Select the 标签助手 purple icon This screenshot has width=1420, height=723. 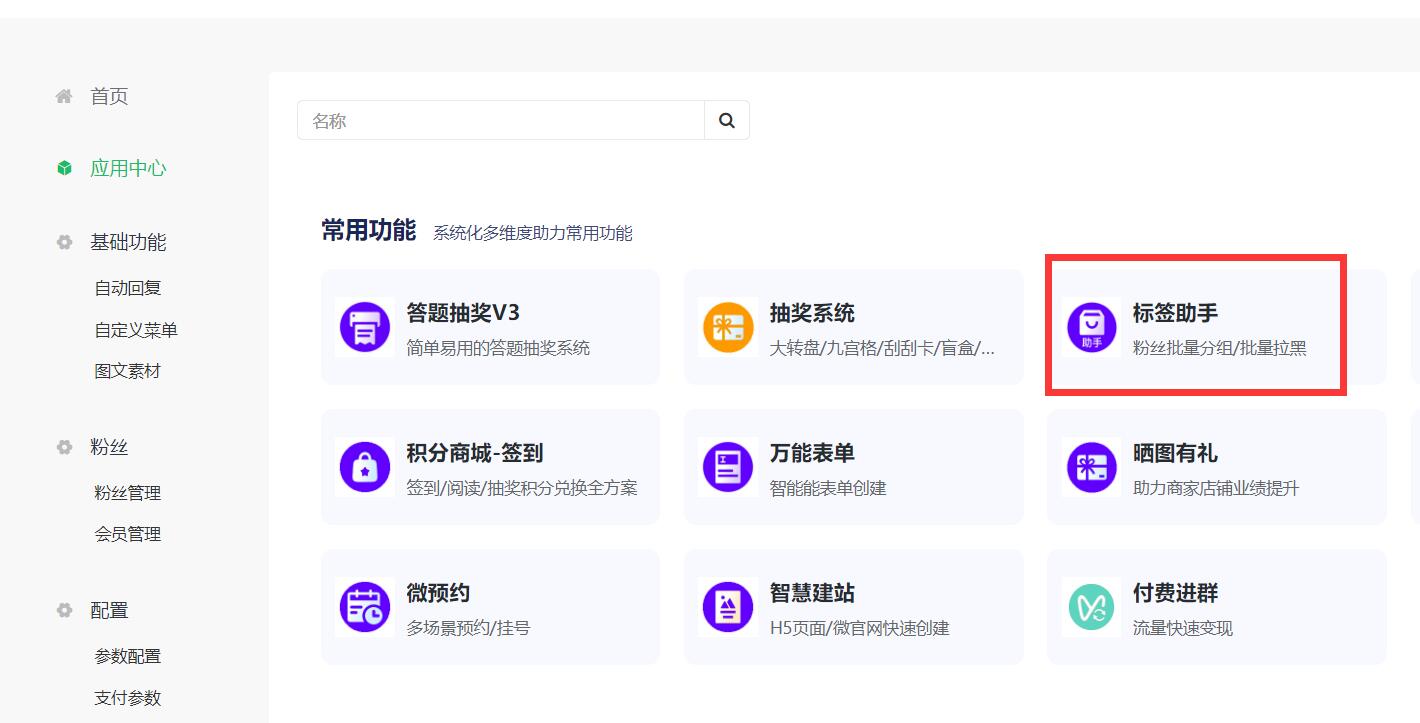1091,327
